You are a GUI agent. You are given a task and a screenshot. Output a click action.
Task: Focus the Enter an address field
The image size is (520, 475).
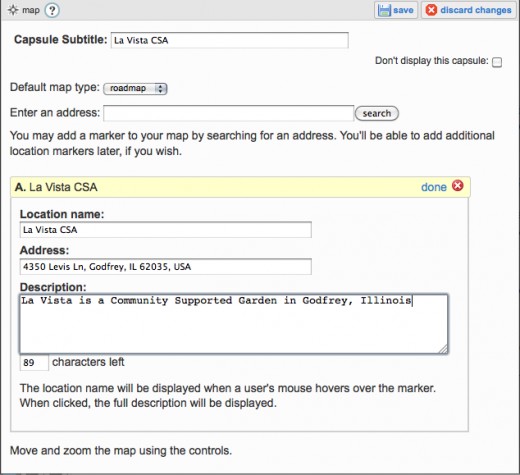pyautogui.click(x=228, y=113)
